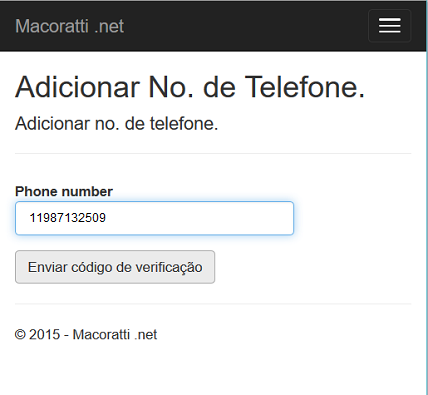The width and height of the screenshot is (428, 395).
Task: Click the copyright symbol in the footer
Action: [20, 334]
